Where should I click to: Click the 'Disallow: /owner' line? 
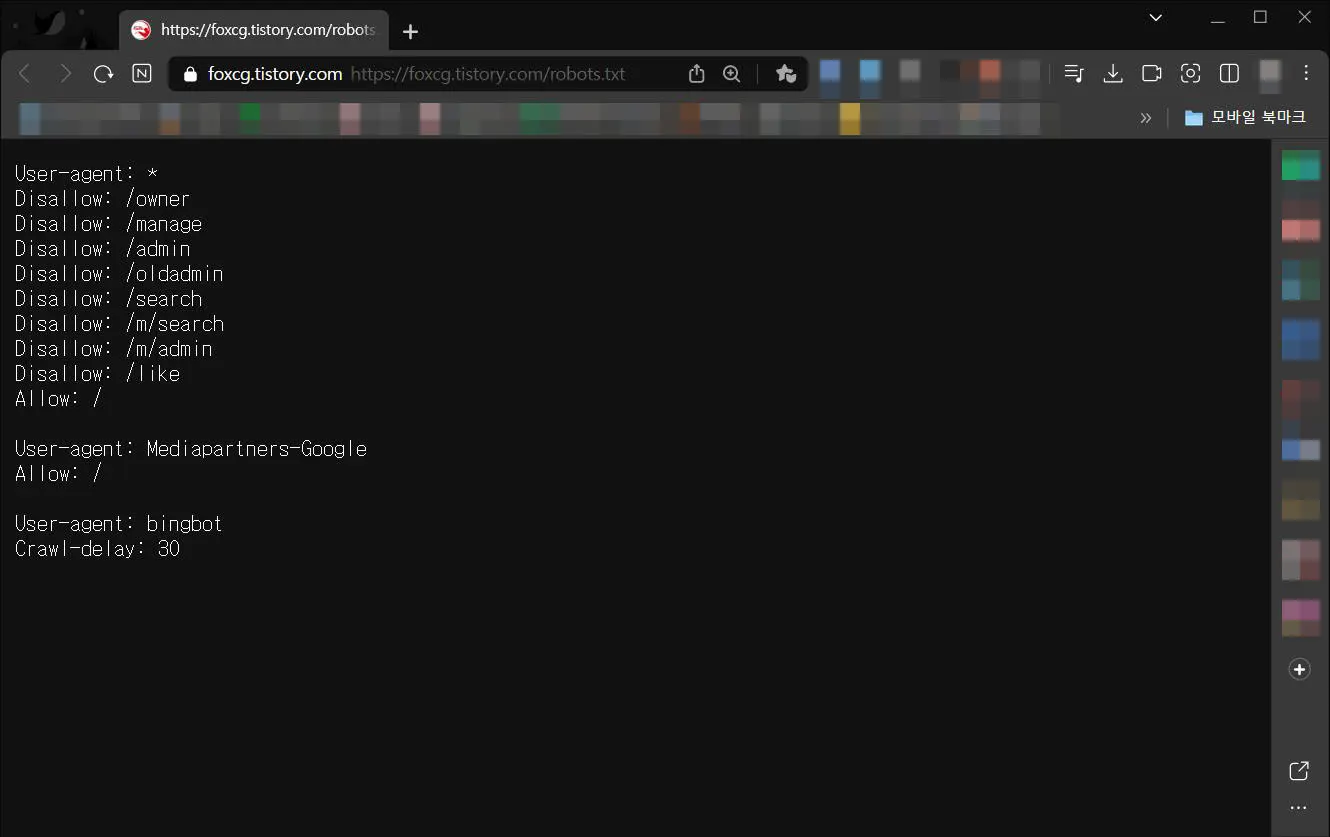click(x=102, y=199)
